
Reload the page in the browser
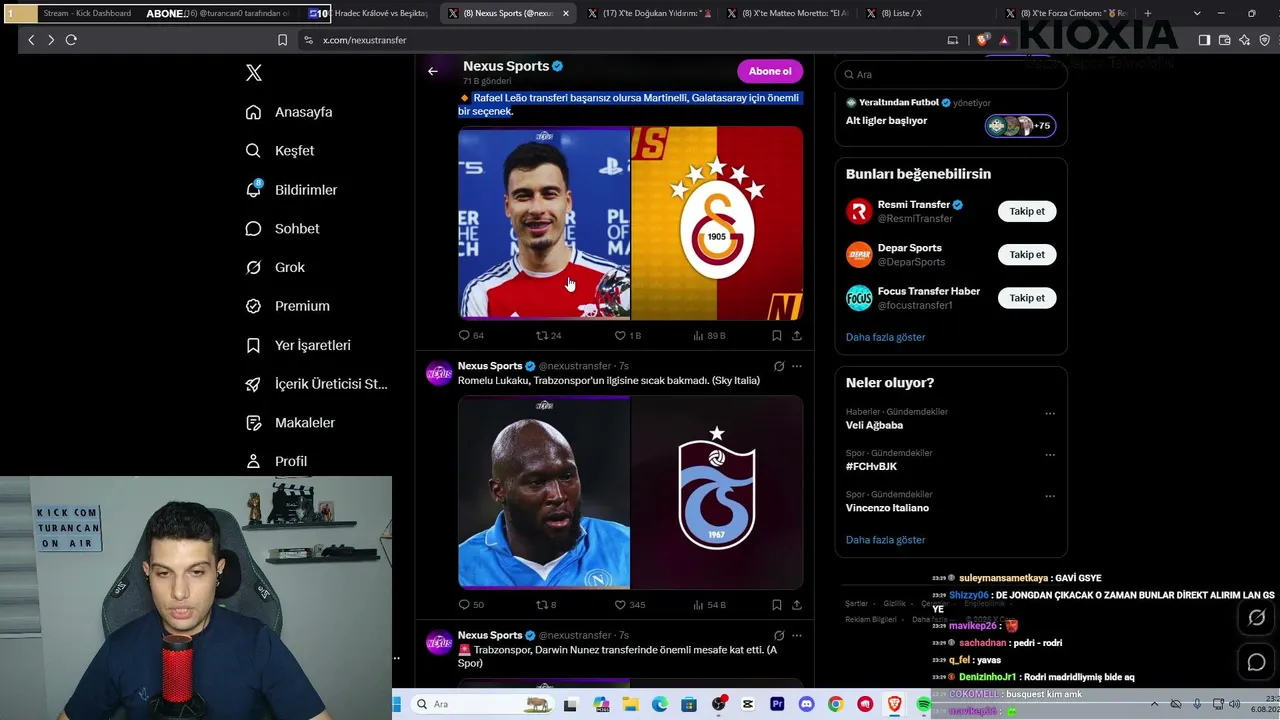pyautogui.click(x=71, y=40)
